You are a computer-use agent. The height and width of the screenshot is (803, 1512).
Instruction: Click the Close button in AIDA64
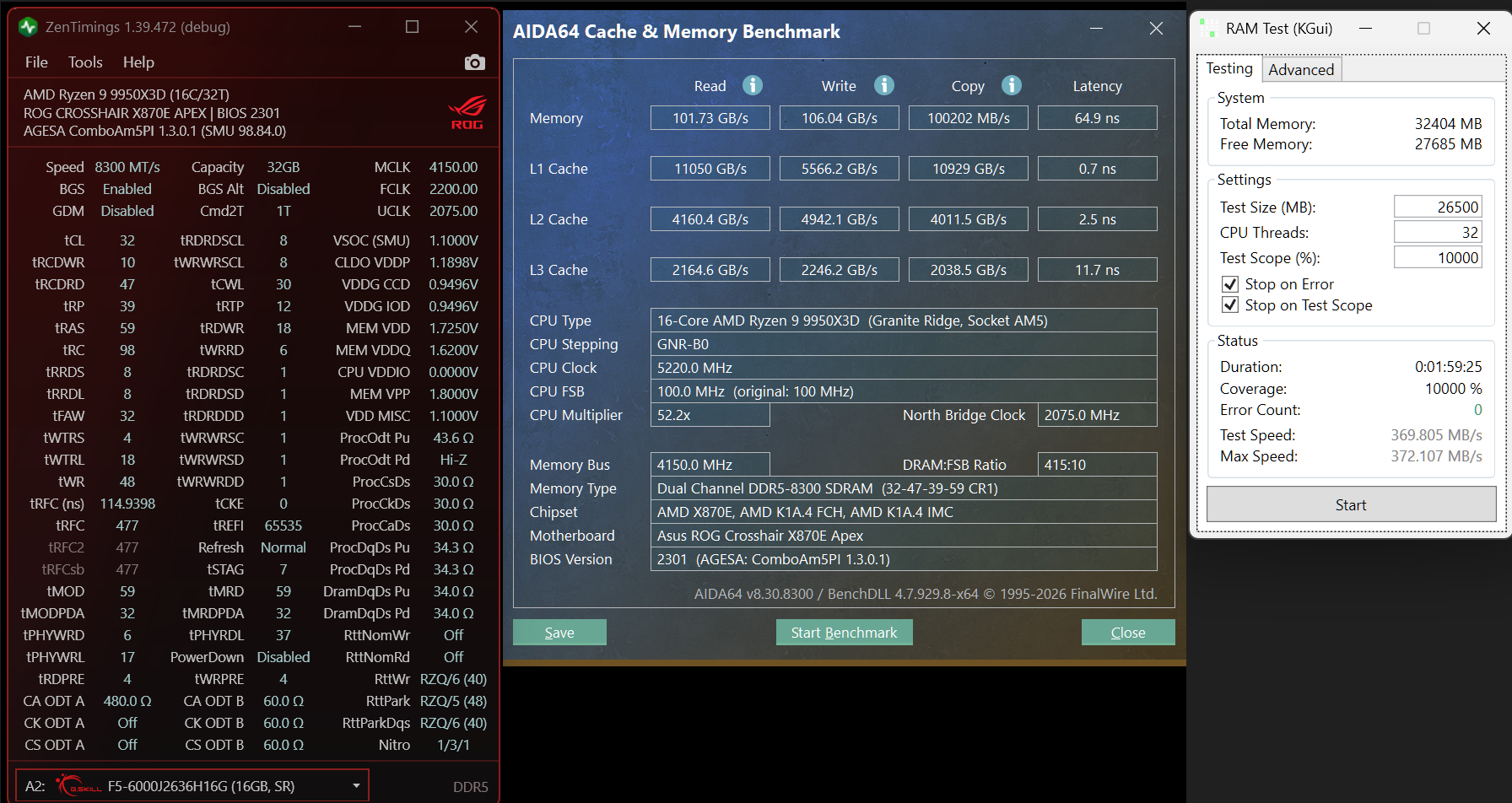(x=1128, y=633)
